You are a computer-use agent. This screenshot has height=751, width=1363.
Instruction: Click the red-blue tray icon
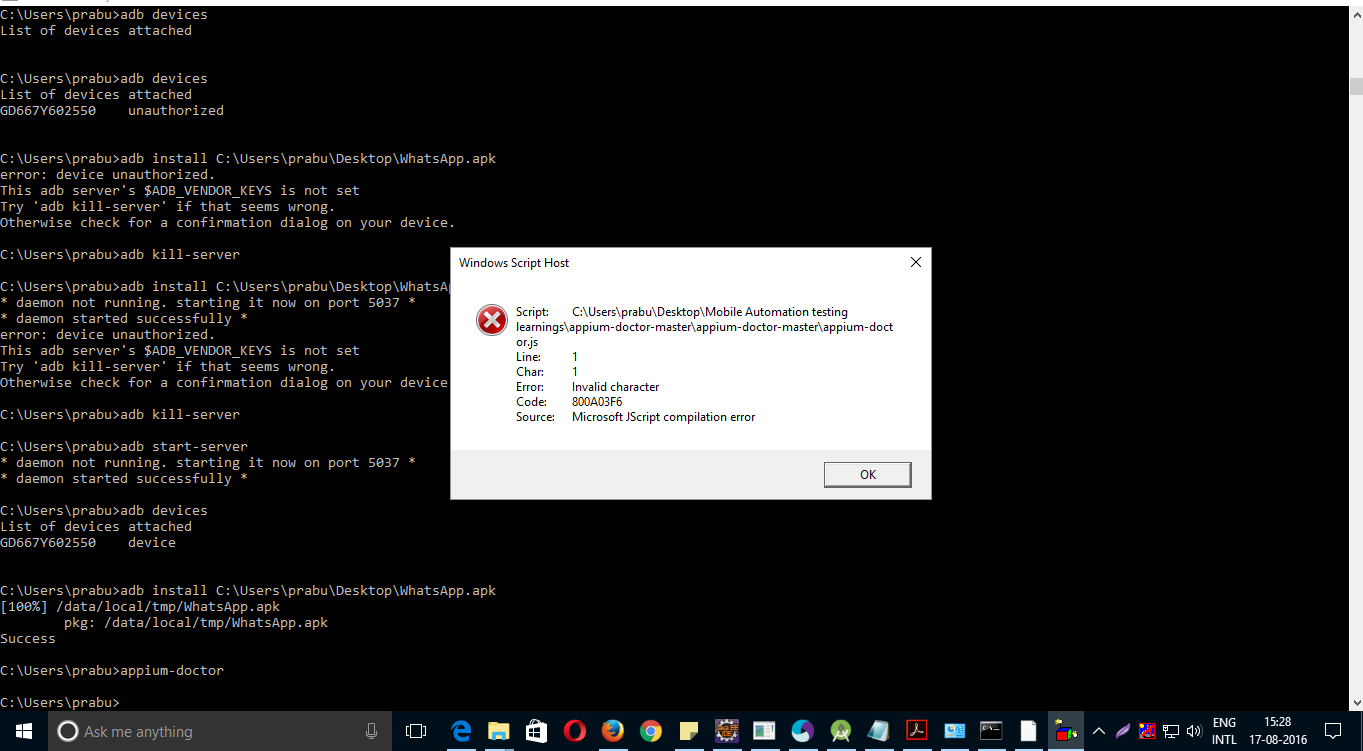tap(1147, 731)
